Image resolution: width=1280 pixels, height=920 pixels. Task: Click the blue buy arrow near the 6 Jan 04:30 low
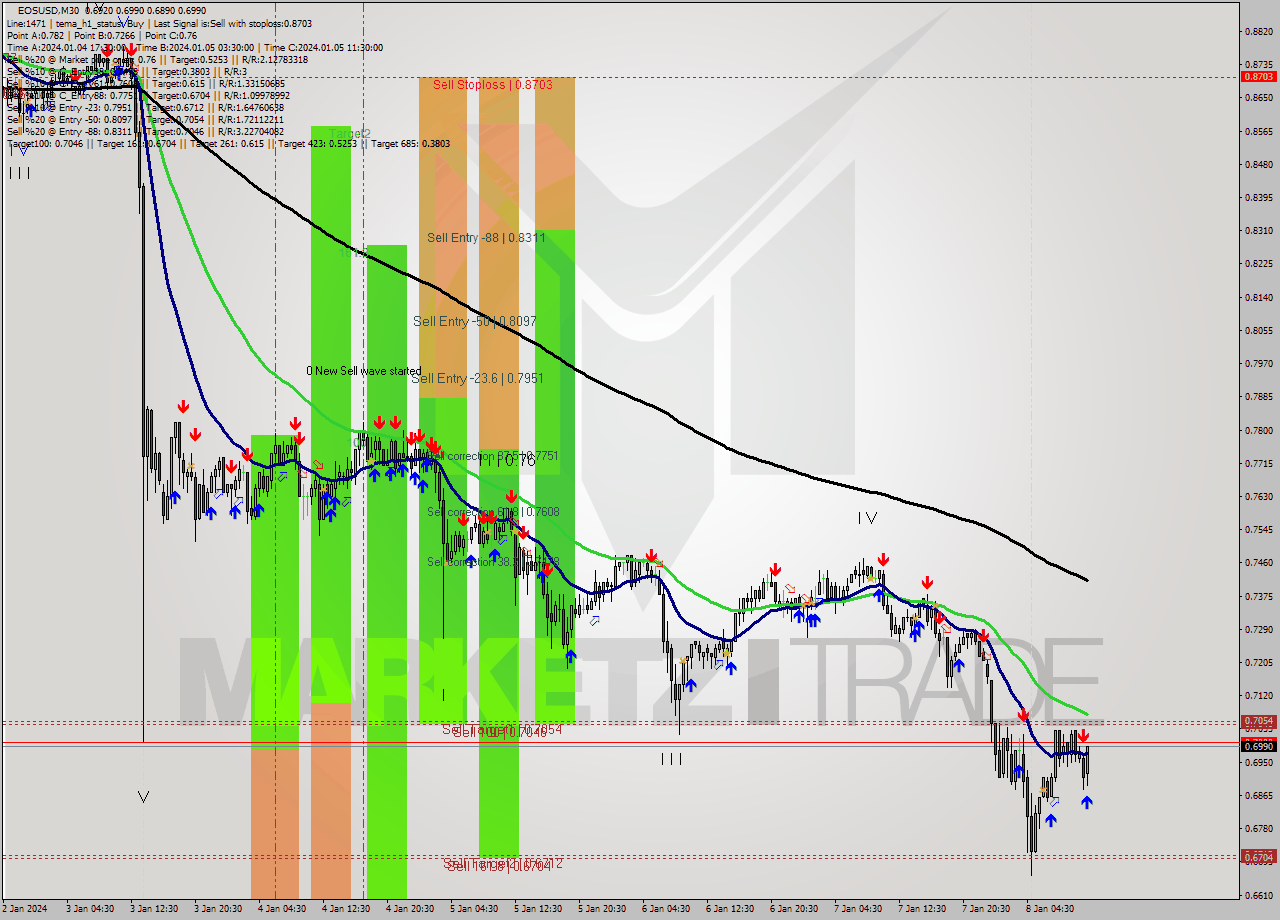[691, 685]
